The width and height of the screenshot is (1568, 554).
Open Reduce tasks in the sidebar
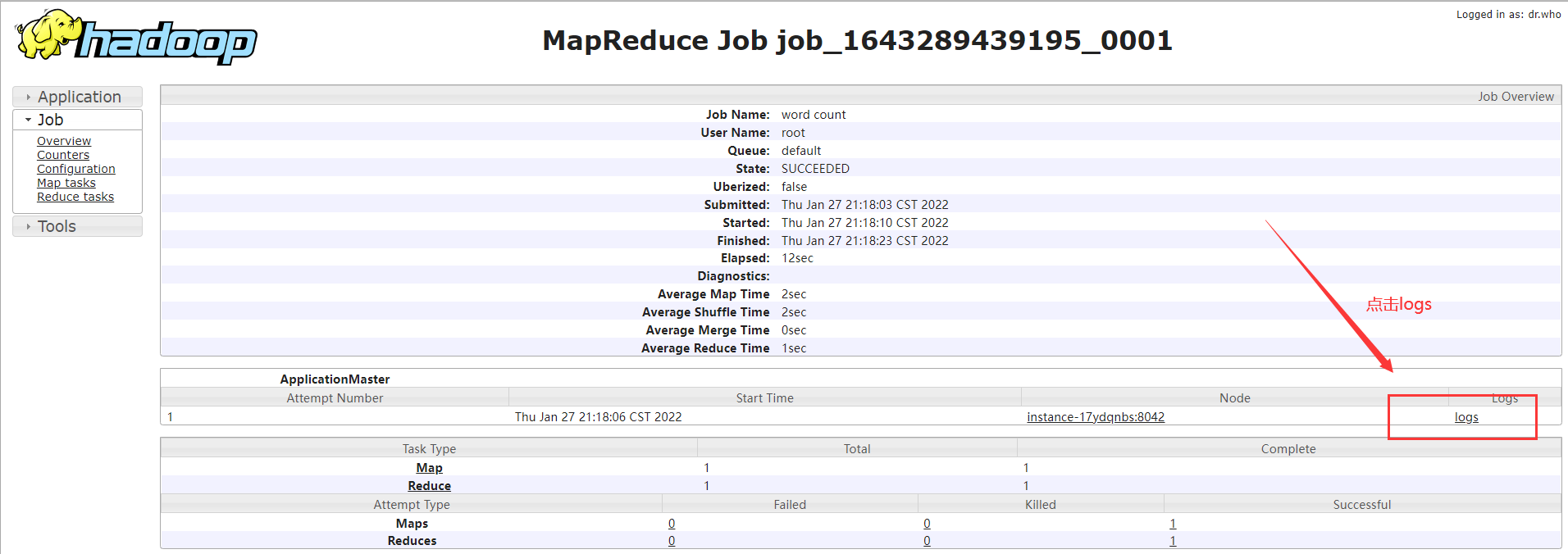75,197
